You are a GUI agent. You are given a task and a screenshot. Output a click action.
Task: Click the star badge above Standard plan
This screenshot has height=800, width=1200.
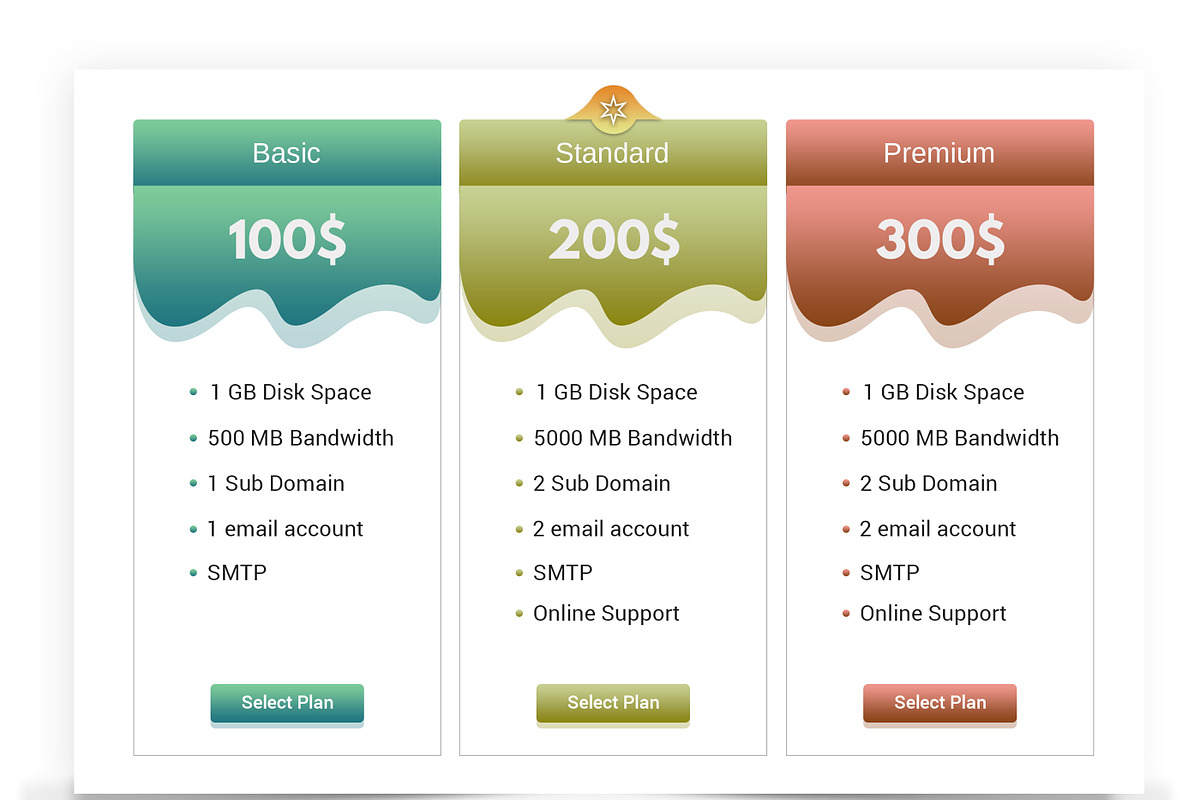(613, 109)
